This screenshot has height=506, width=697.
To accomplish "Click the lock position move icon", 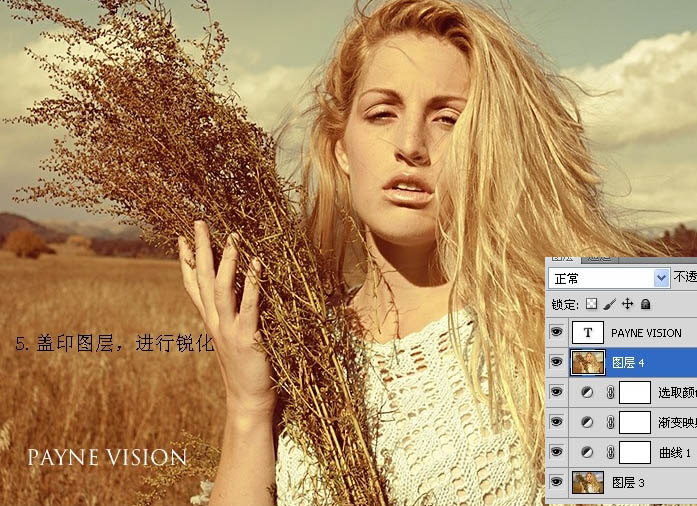I will click(x=627, y=303).
